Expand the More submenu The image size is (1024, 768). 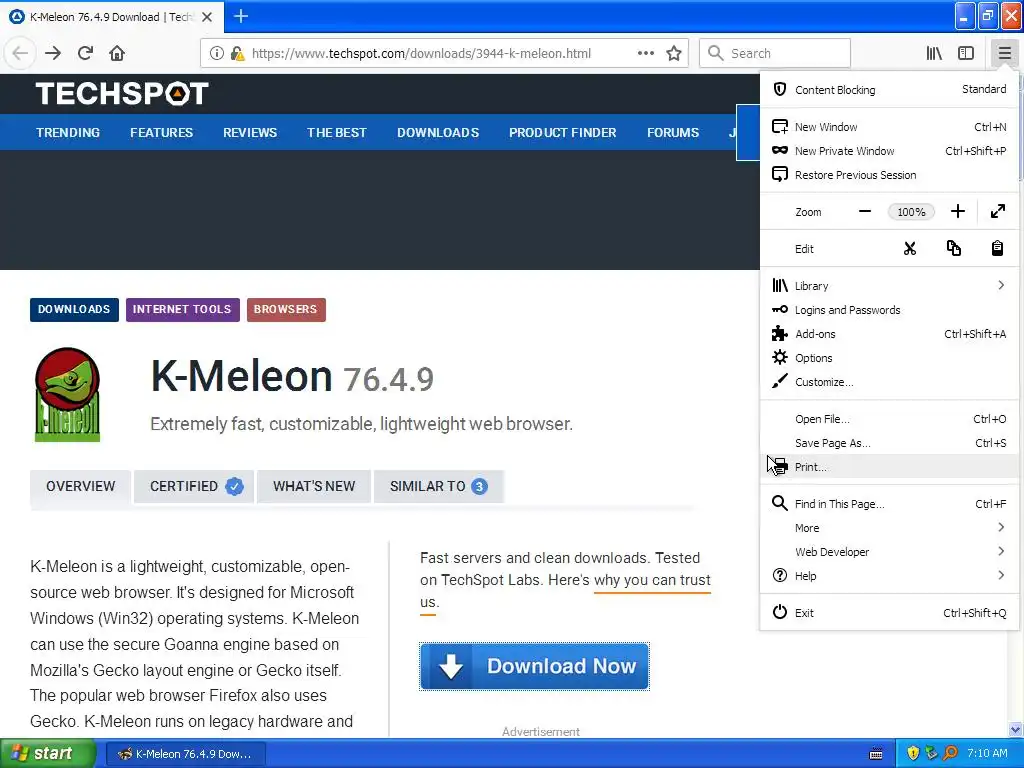[x=889, y=528]
